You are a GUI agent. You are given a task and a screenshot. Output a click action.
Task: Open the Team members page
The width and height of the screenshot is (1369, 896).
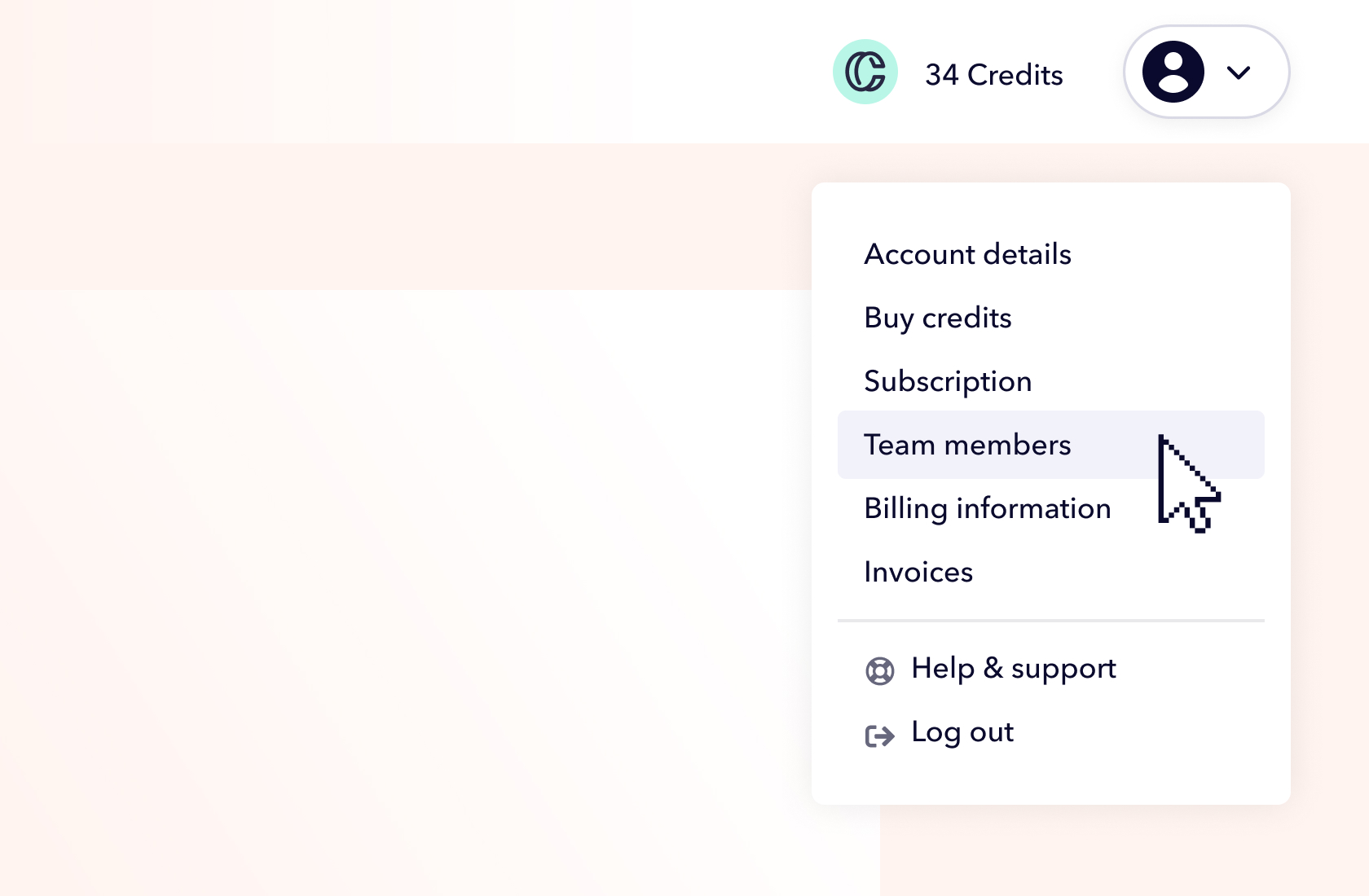[966, 445]
